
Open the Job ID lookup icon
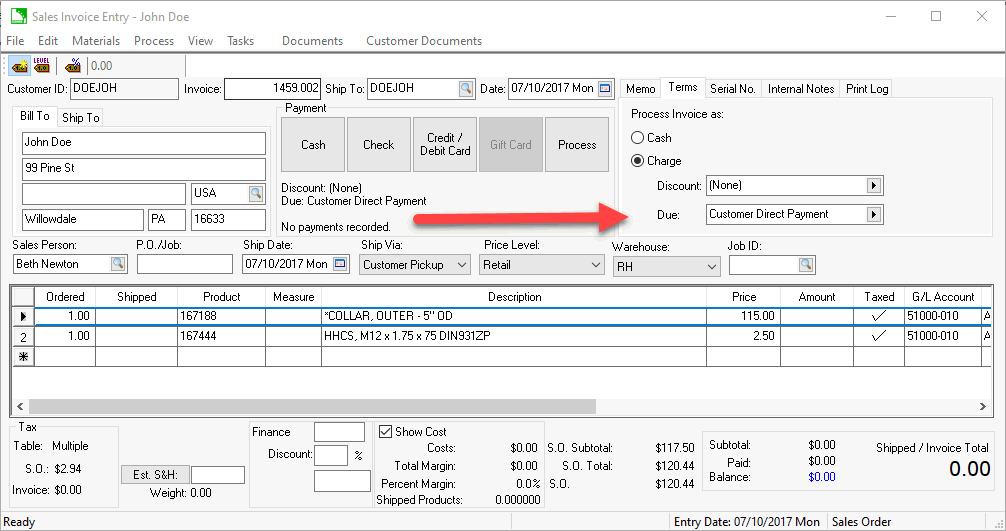[806, 264]
